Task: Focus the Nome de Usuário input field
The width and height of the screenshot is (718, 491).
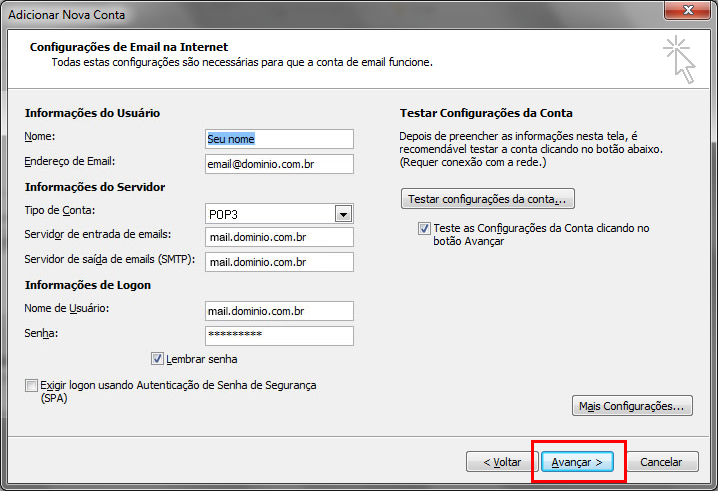Action: [279, 311]
